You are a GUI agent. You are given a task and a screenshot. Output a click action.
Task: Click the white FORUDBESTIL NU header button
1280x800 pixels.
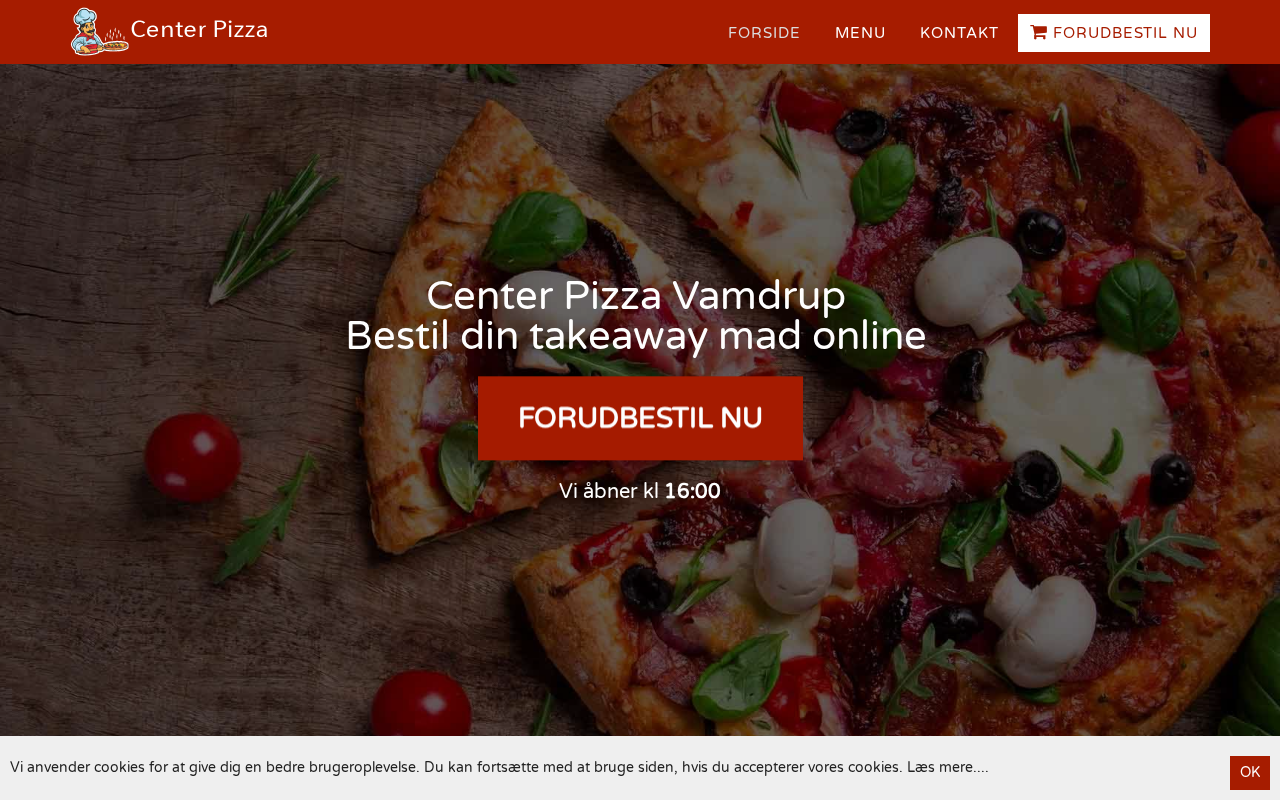coord(1114,33)
